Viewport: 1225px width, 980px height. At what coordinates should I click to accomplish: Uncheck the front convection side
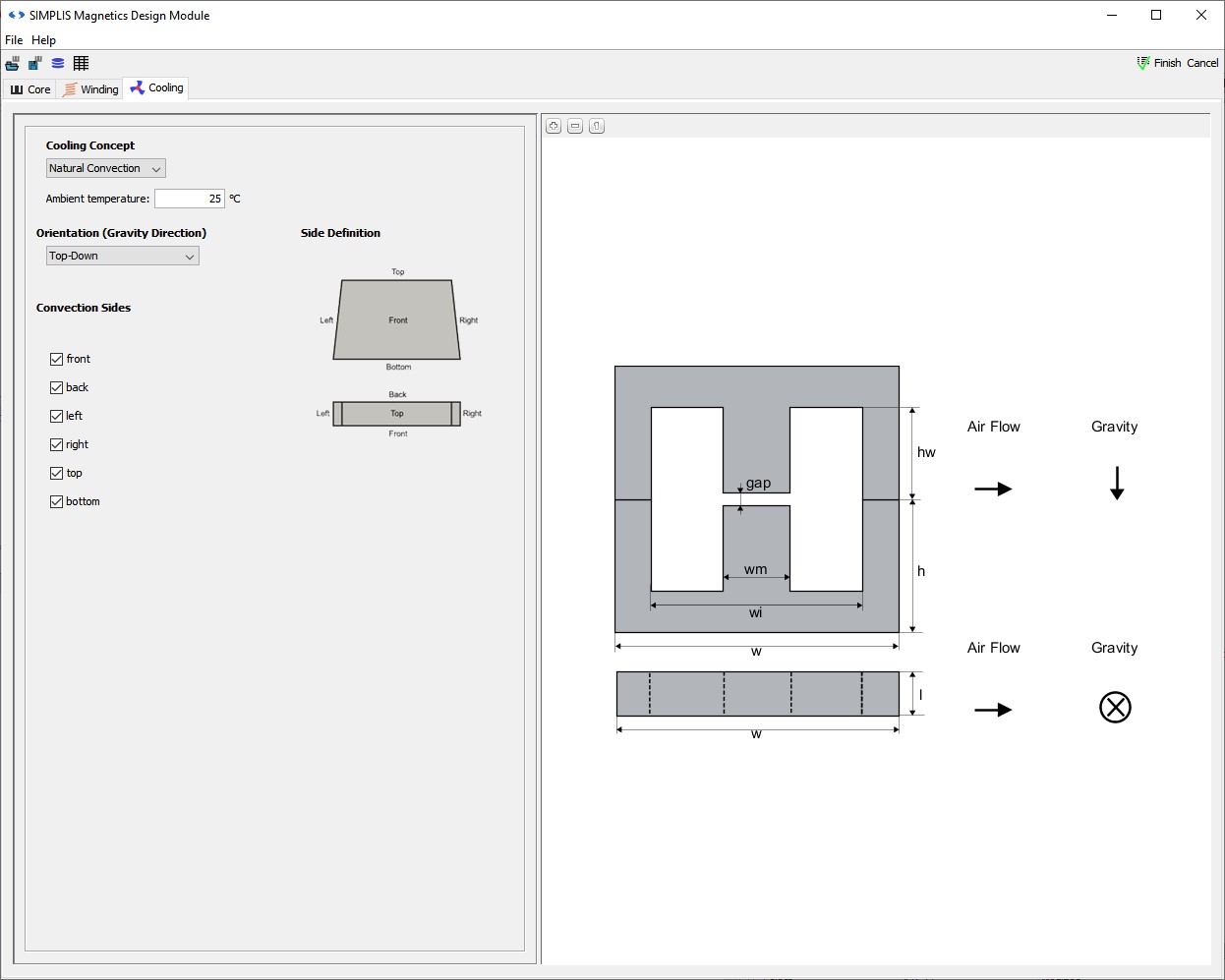pos(57,359)
